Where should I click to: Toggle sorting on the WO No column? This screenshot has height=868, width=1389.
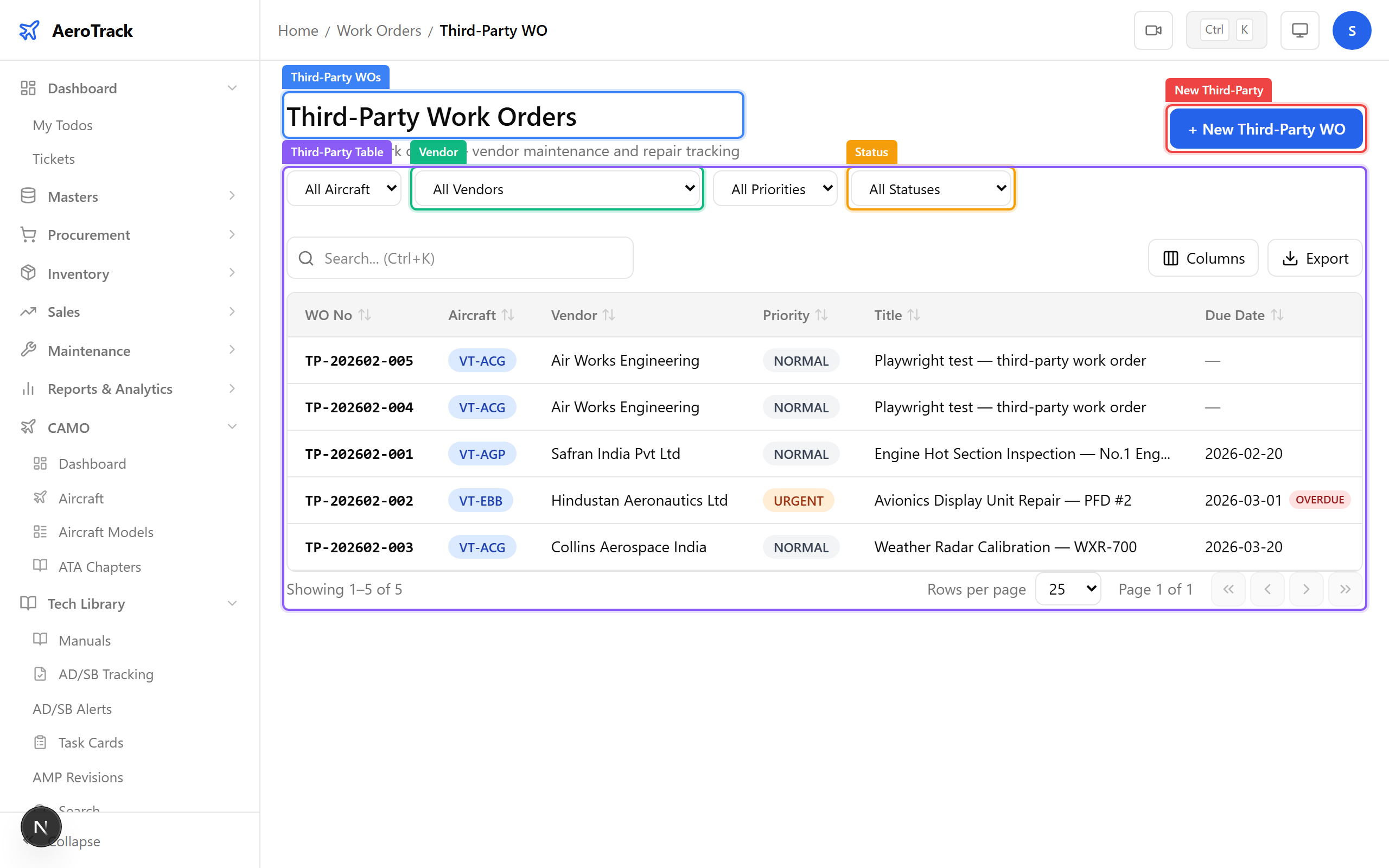[x=365, y=315]
